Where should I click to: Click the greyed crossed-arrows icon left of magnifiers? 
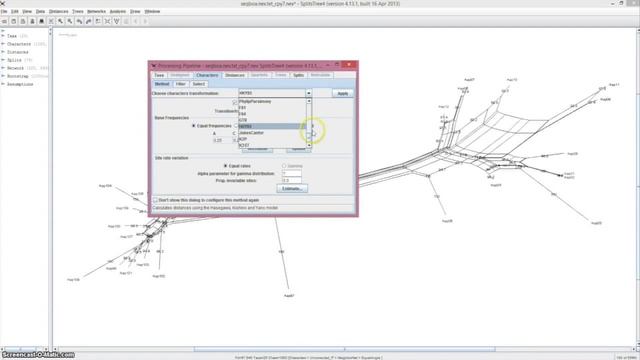point(51,21)
